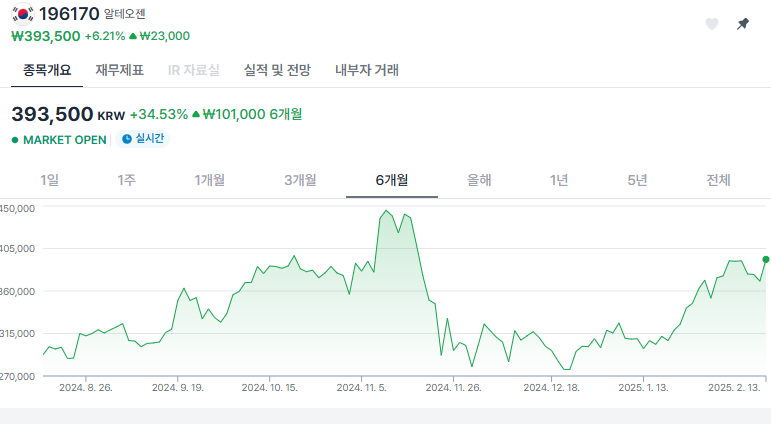Switch to the 재무제표 tab
This screenshot has height=424, width=771.
point(119,70)
